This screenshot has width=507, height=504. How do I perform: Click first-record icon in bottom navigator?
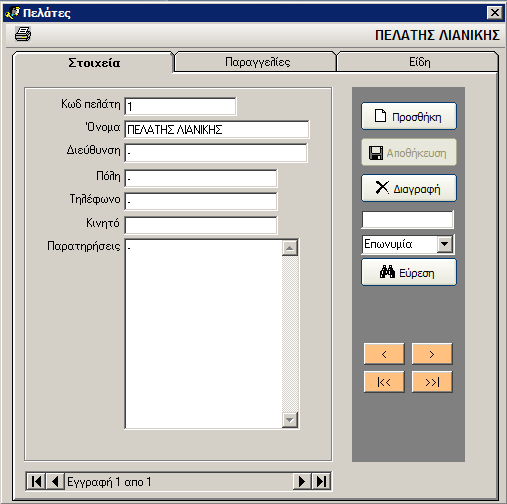click(36, 481)
